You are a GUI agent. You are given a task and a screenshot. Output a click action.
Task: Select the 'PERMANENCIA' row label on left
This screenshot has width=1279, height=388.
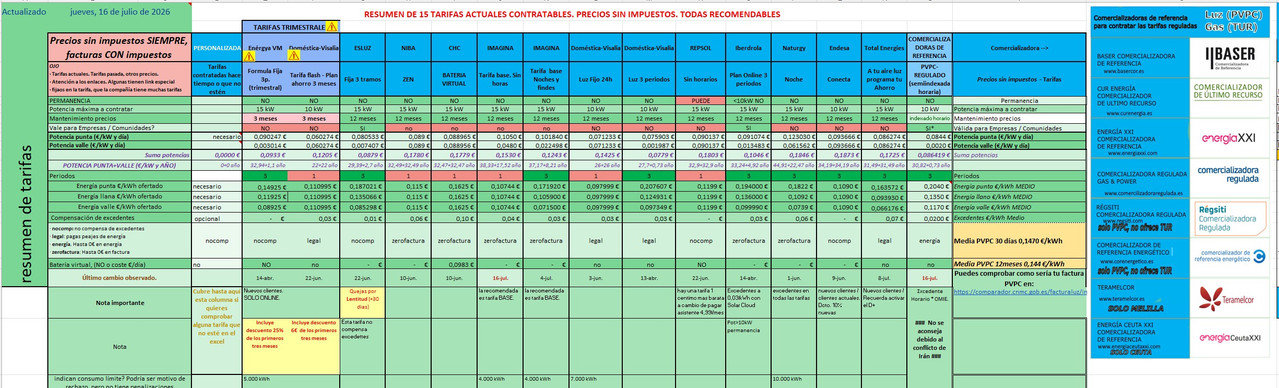119,102
